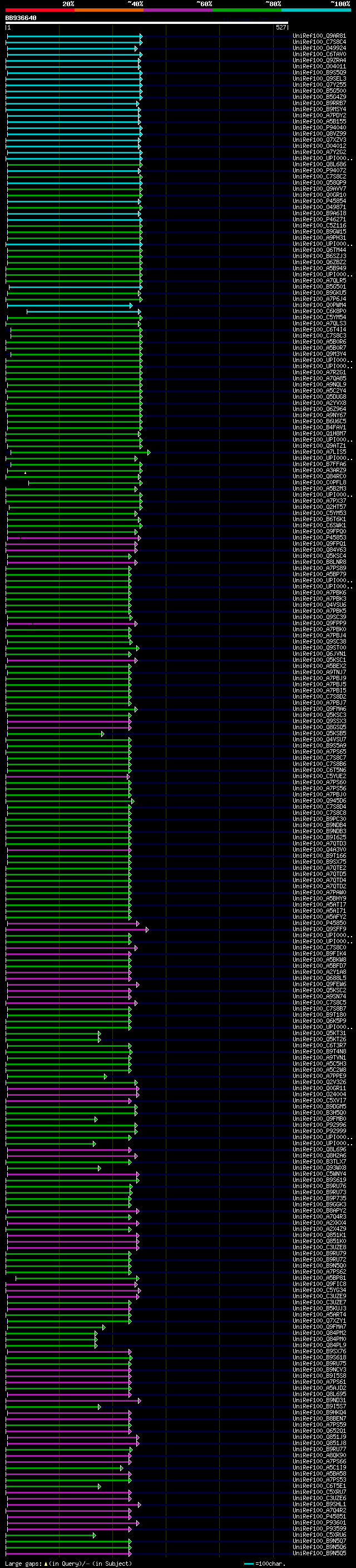356x1568 pixels.
Task: Click the orange ~40% identity legend segment
Action: 109,10
